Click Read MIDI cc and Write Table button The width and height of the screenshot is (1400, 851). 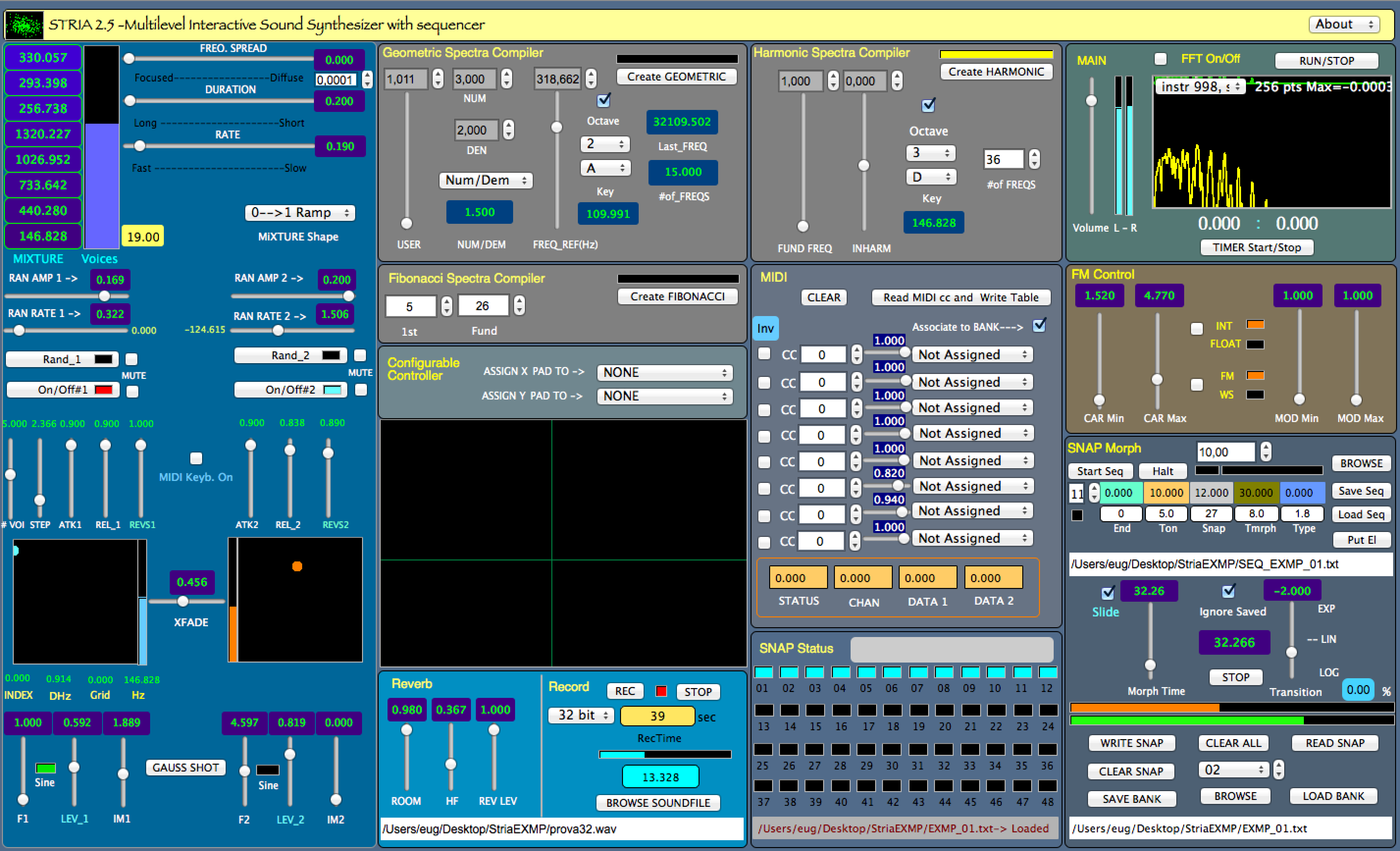click(960, 297)
